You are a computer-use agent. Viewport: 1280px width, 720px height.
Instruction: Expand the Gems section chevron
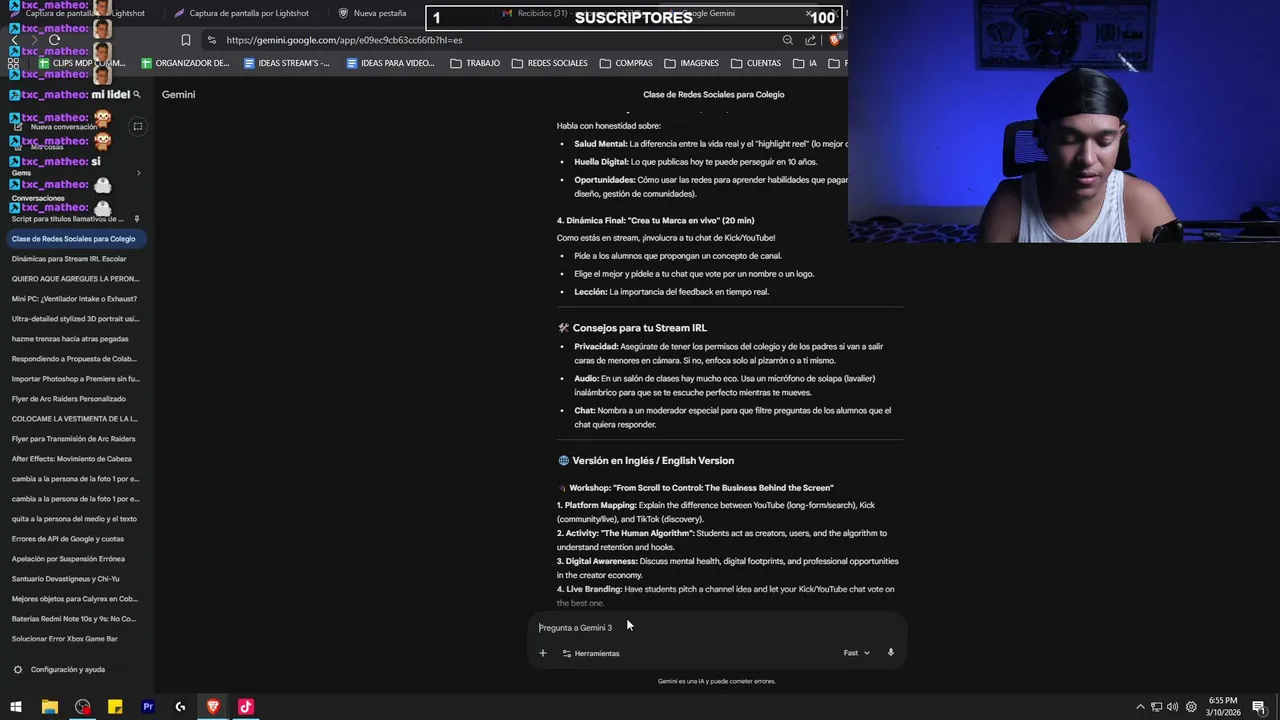tap(138, 173)
